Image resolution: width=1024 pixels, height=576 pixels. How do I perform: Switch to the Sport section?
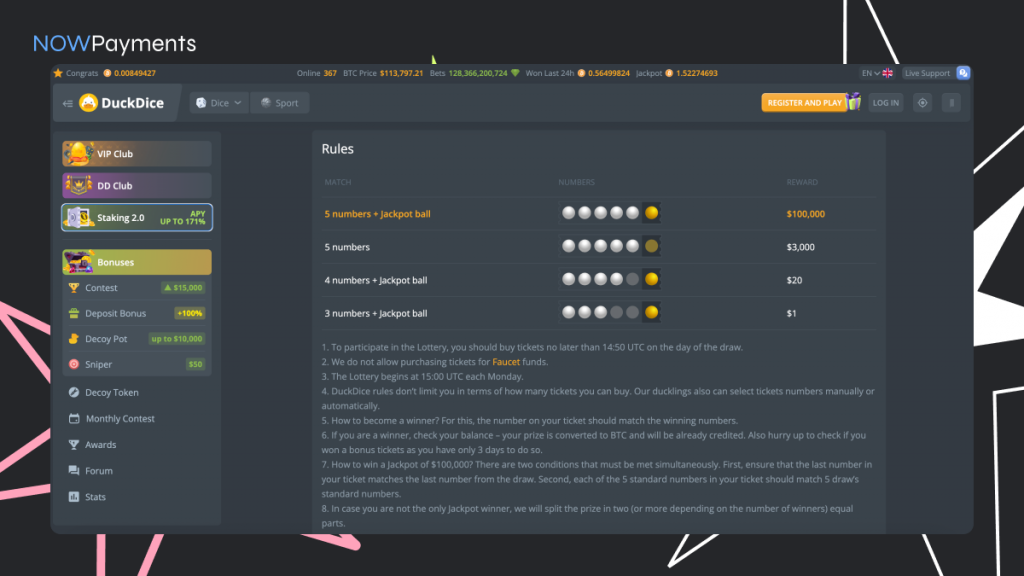pyautogui.click(x=280, y=103)
